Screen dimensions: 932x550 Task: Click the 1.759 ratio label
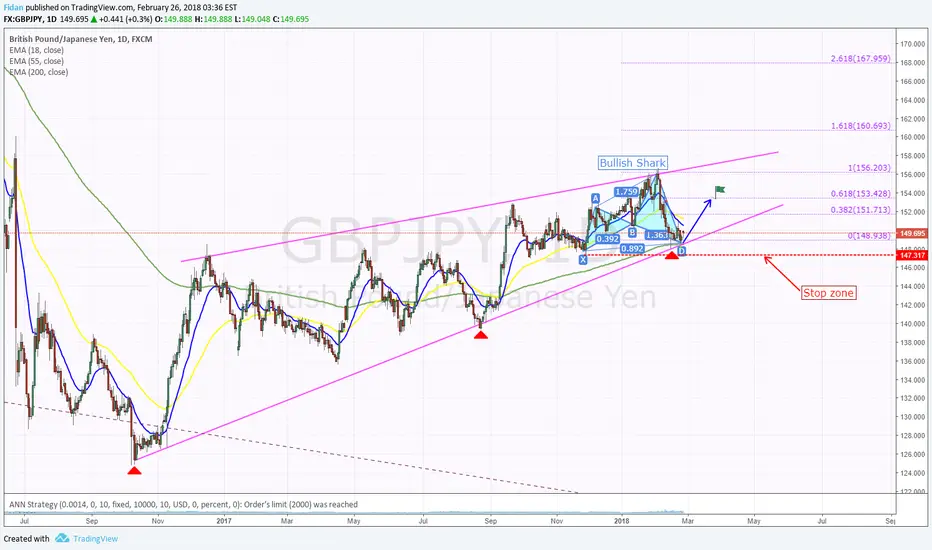[x=626, y=191]
